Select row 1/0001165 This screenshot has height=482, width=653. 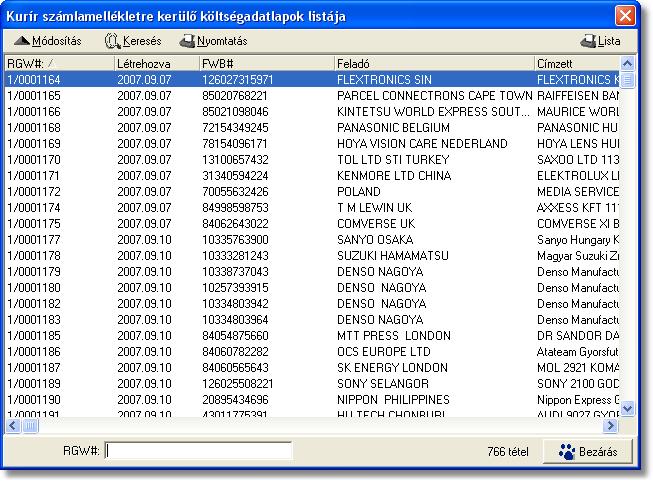coord(312,95)
